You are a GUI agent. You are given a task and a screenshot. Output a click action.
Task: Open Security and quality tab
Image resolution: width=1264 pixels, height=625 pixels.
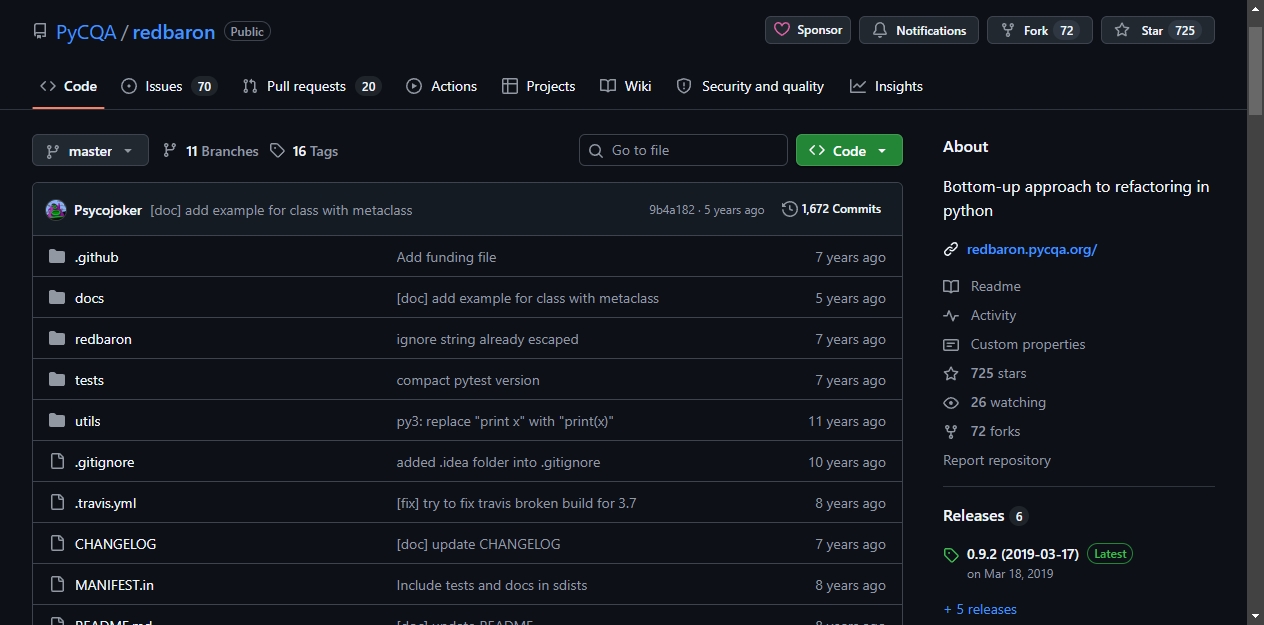coord(750,86)
